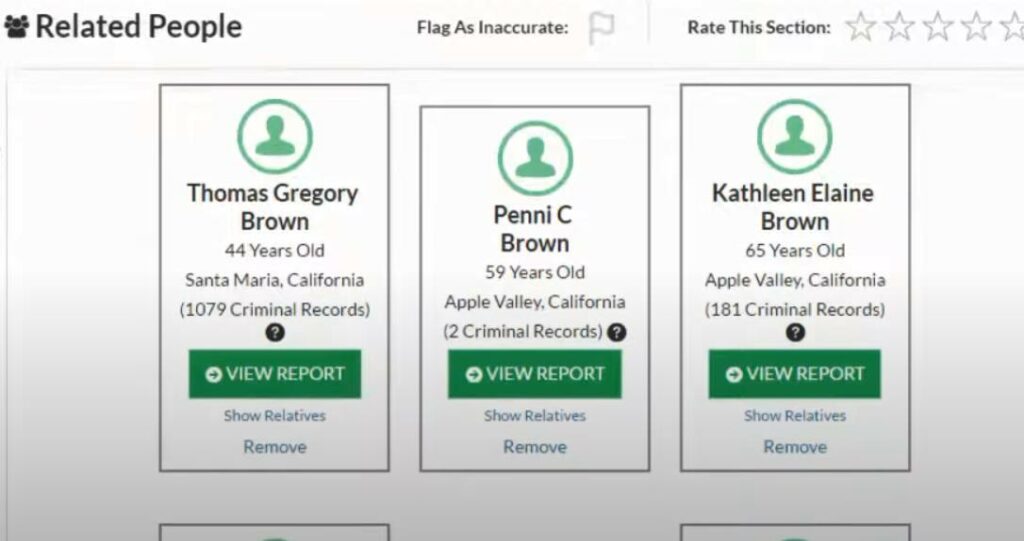Remove Penni C Brown from related people

click(535, 447)
